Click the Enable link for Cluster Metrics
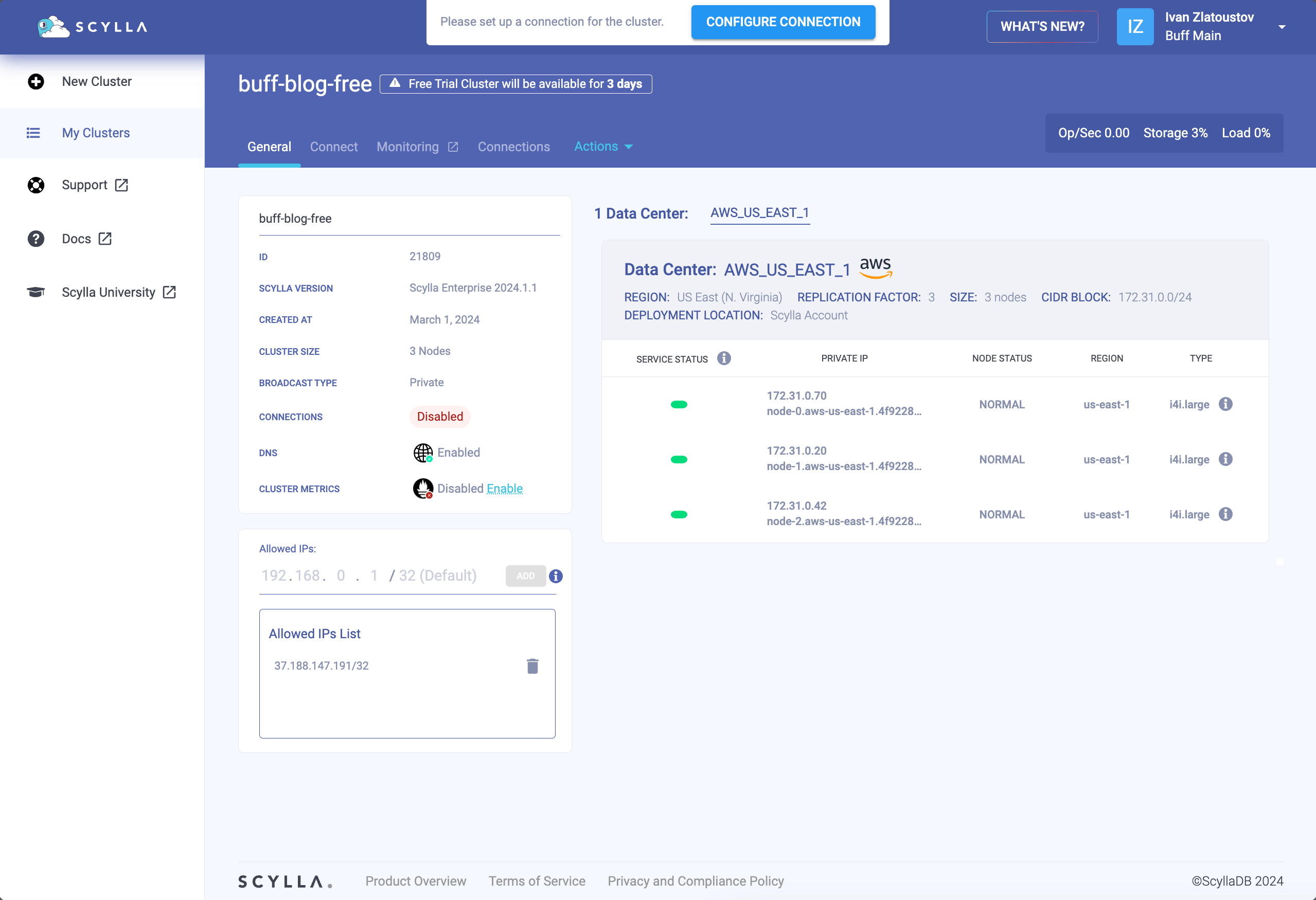1316x900 pixels. coord(505,489)
